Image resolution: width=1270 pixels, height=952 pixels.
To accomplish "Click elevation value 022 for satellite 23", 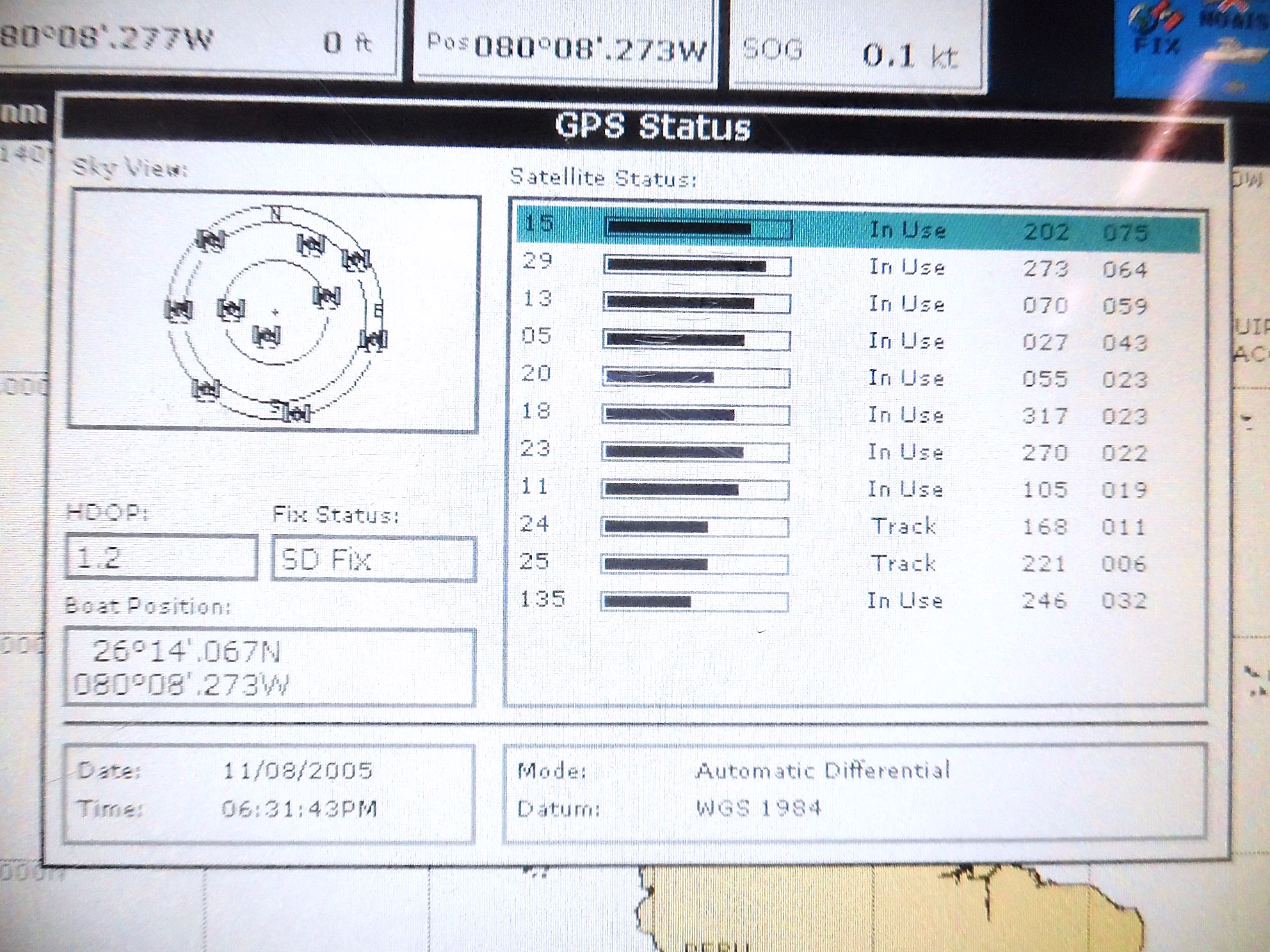I will pos(1124,453).
